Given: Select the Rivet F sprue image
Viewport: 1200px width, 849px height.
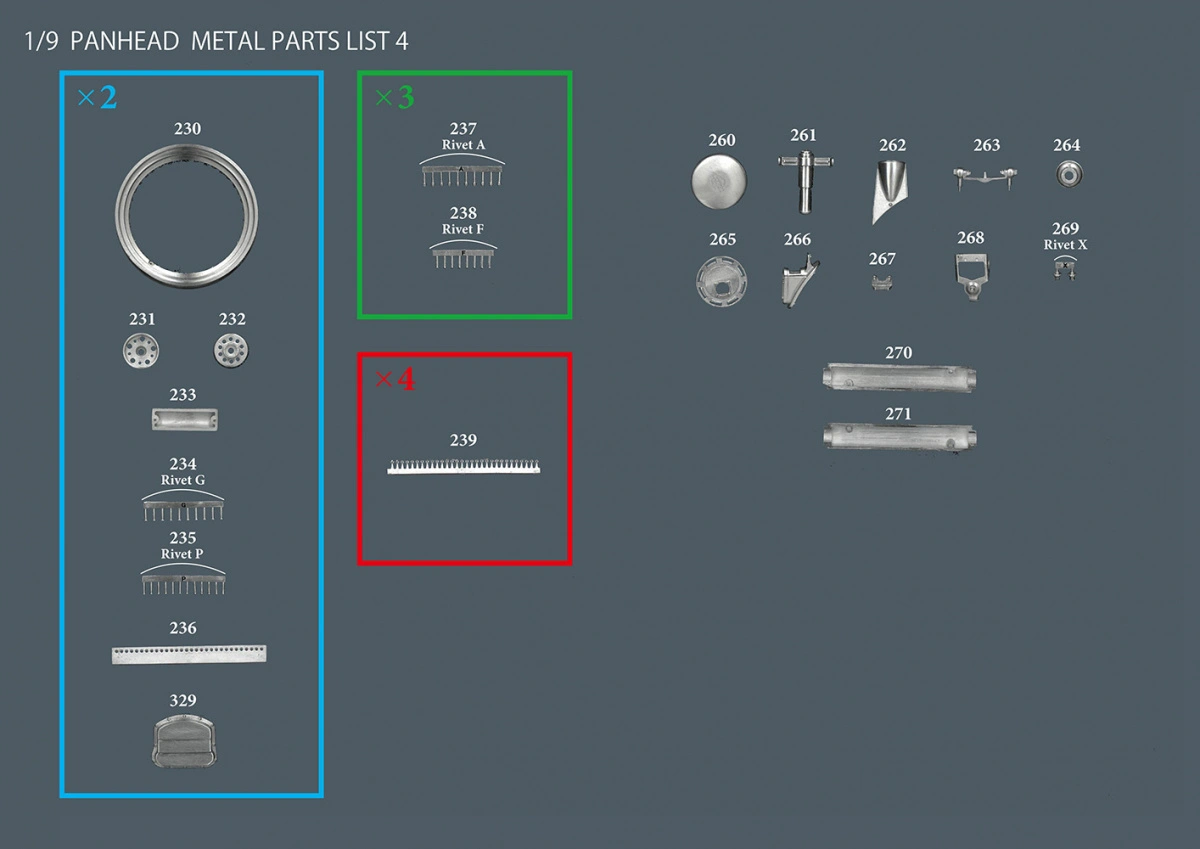Looking at the screenshot, I should pyautogui.click(x=462, y=256).
